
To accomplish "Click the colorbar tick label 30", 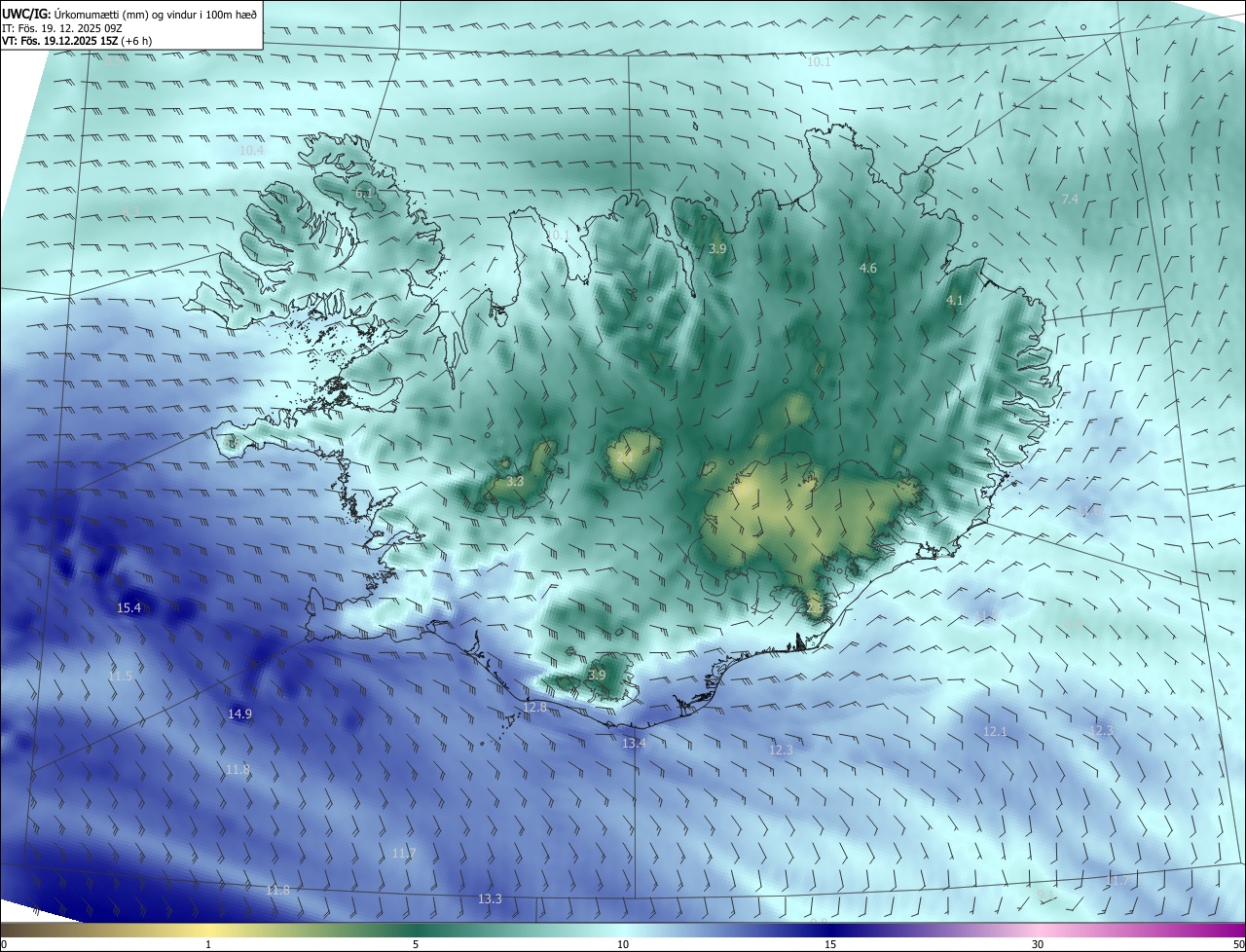I will click(x=1038, y=944).
